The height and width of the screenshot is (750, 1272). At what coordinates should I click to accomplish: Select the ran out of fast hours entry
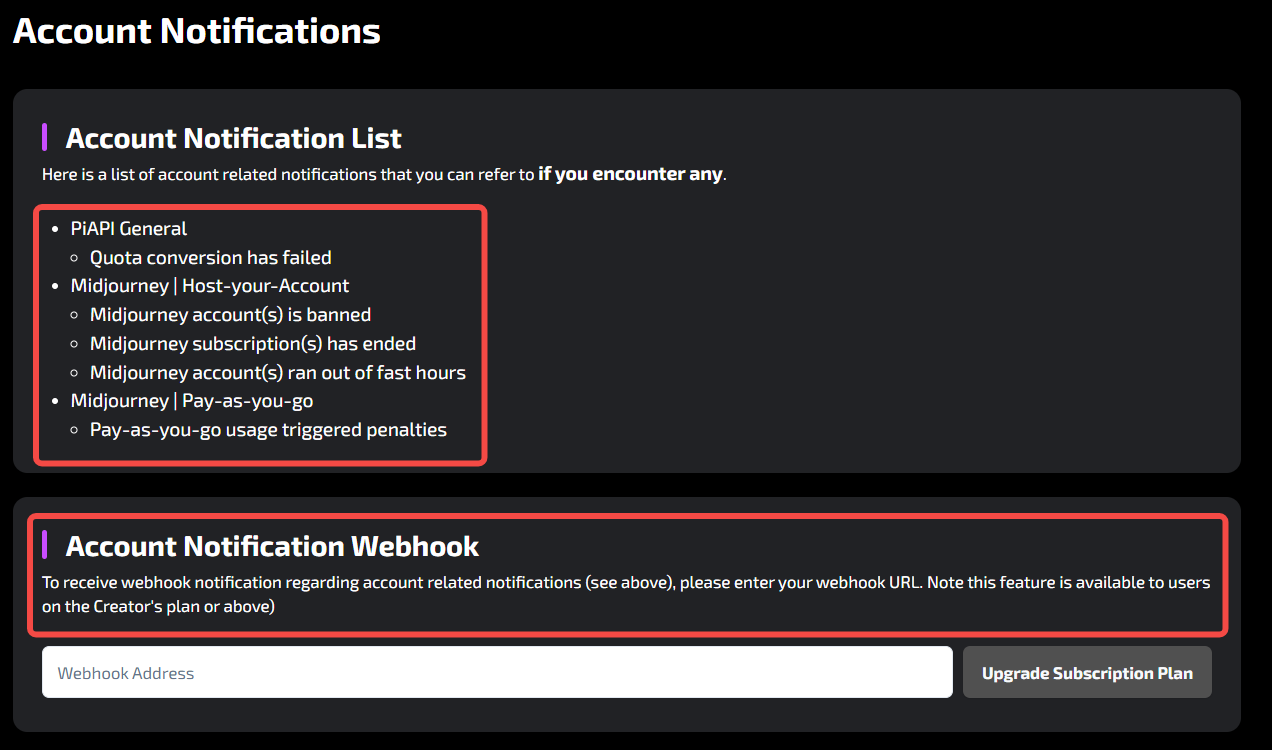pyautogui.click(x=277, y=372)
